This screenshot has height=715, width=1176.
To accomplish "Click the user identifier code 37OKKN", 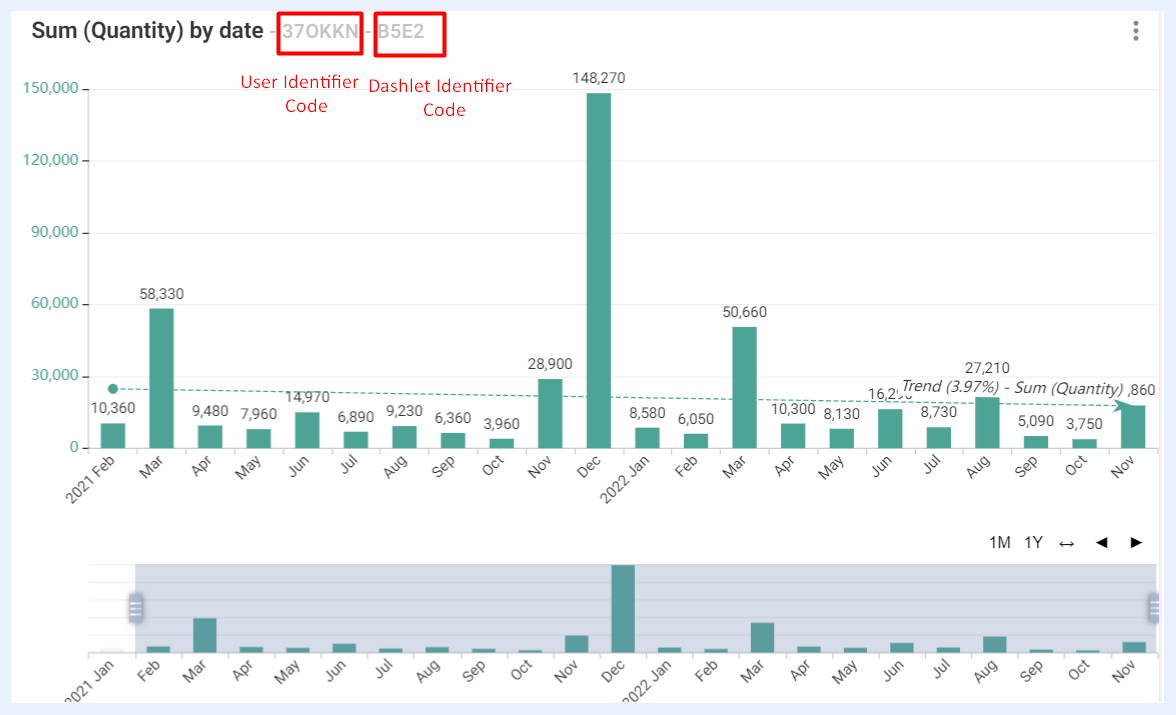I will pyautogui.click(x=320, y=32).
